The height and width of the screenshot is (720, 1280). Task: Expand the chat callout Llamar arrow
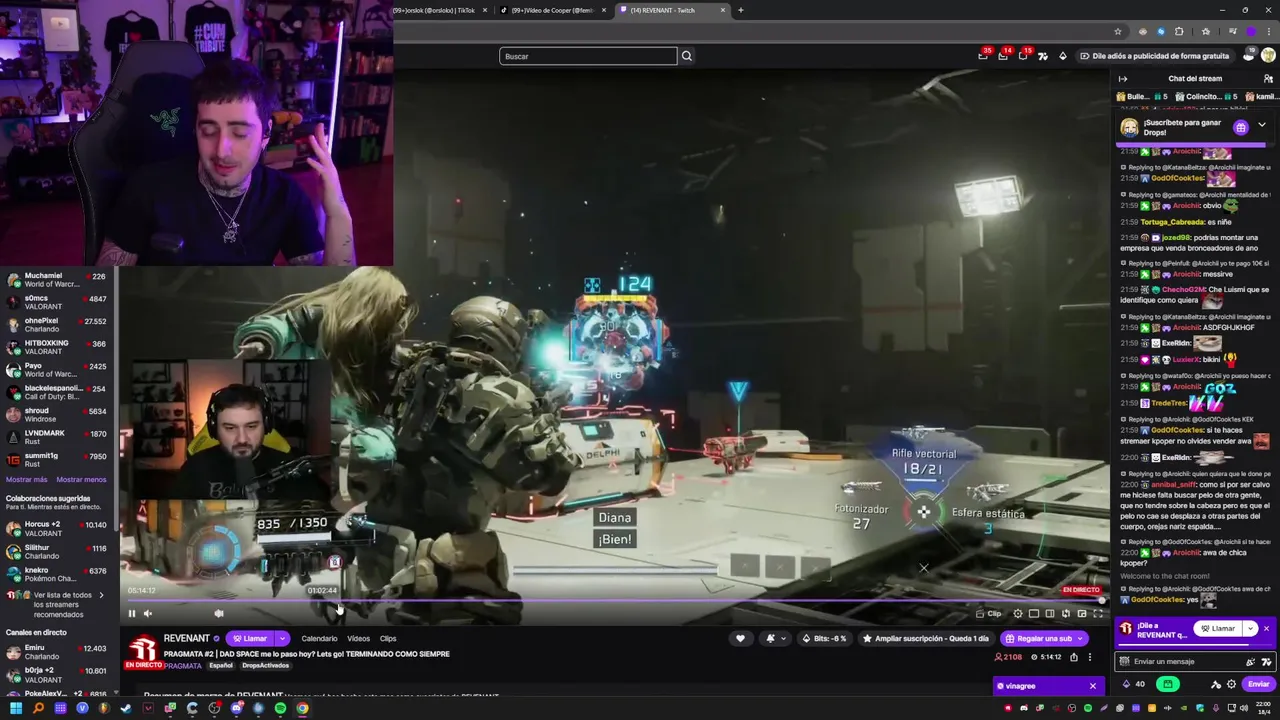pyautogui.click(x=1249, y=628)
